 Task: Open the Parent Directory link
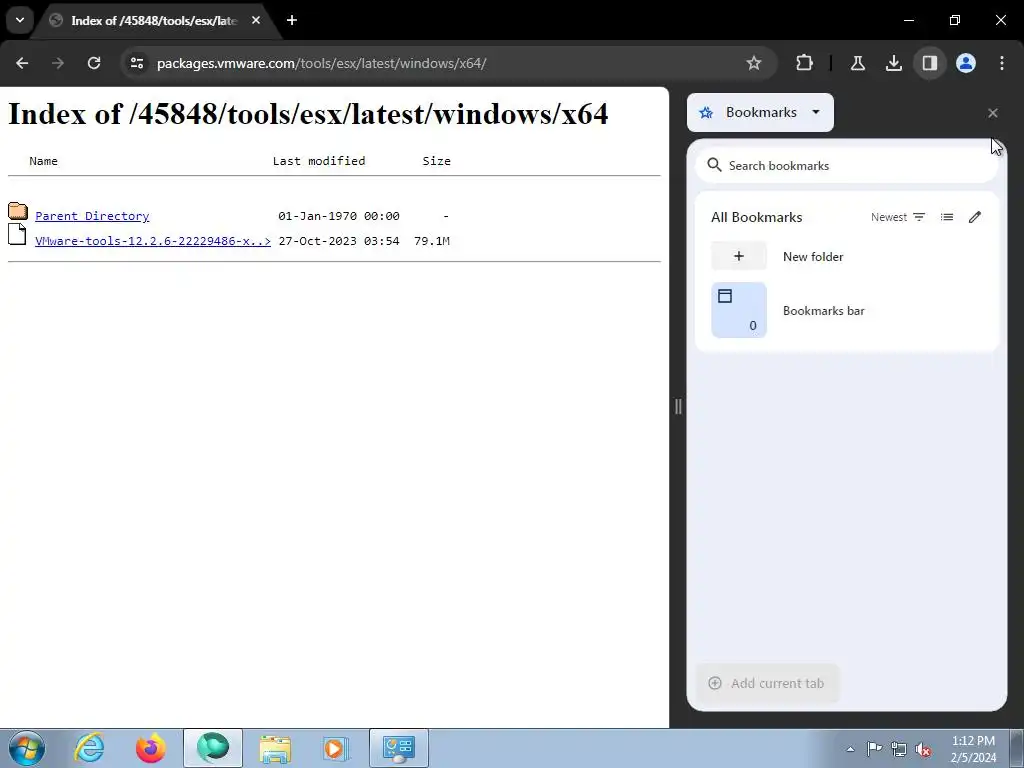(x=92, y=216)
